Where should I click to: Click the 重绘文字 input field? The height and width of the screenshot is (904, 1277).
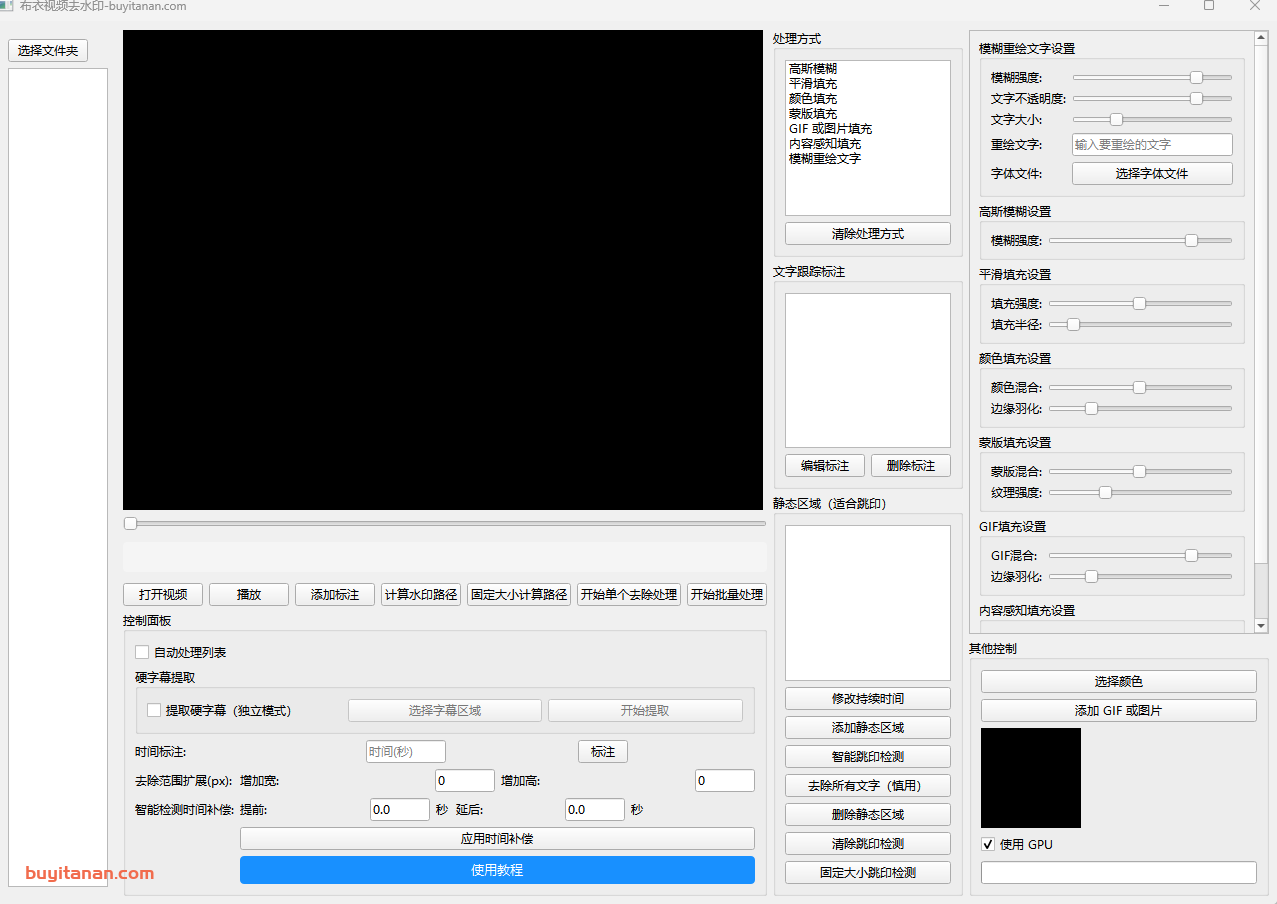pos(1152,144)
